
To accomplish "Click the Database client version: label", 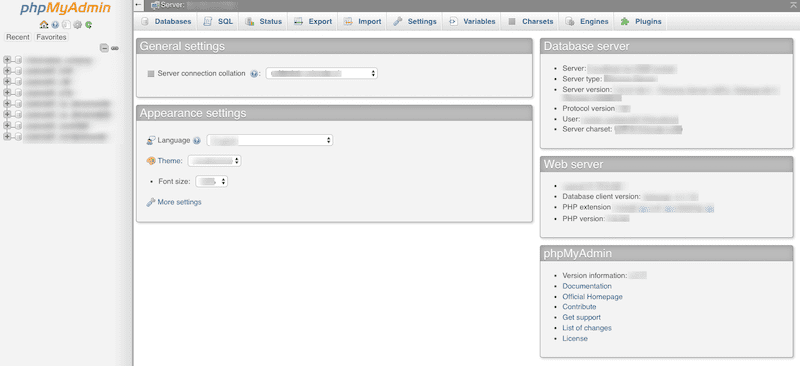I will coord(601,197).
